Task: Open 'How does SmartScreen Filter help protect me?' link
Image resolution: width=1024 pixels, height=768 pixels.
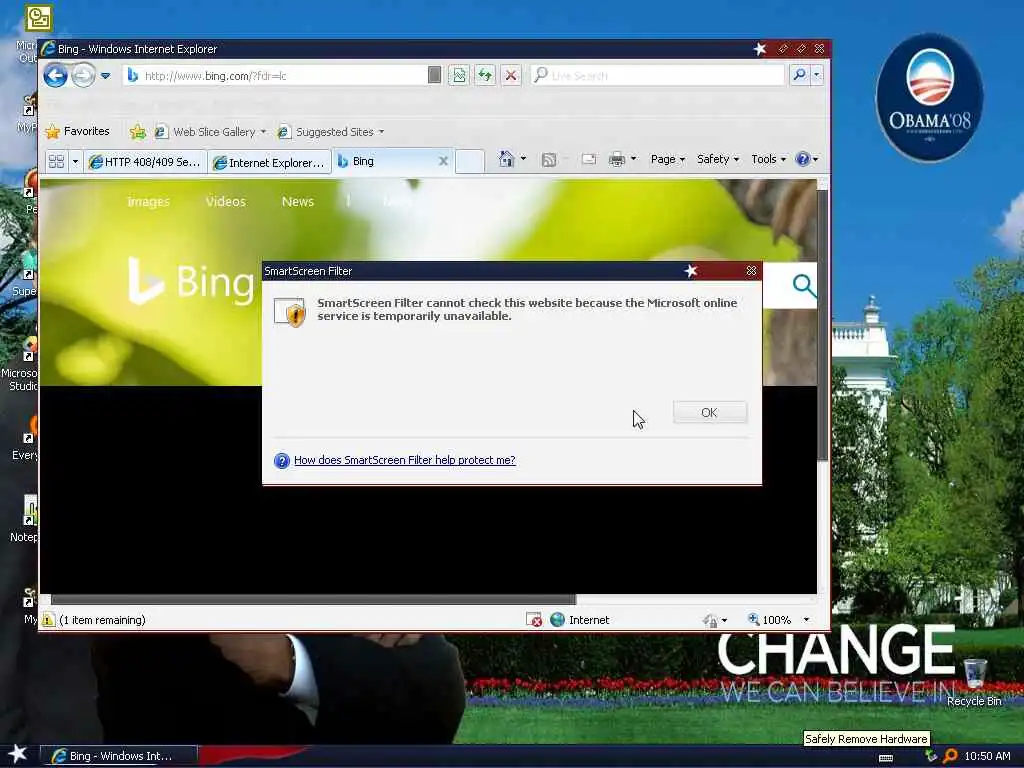Action: pos(404,460)
